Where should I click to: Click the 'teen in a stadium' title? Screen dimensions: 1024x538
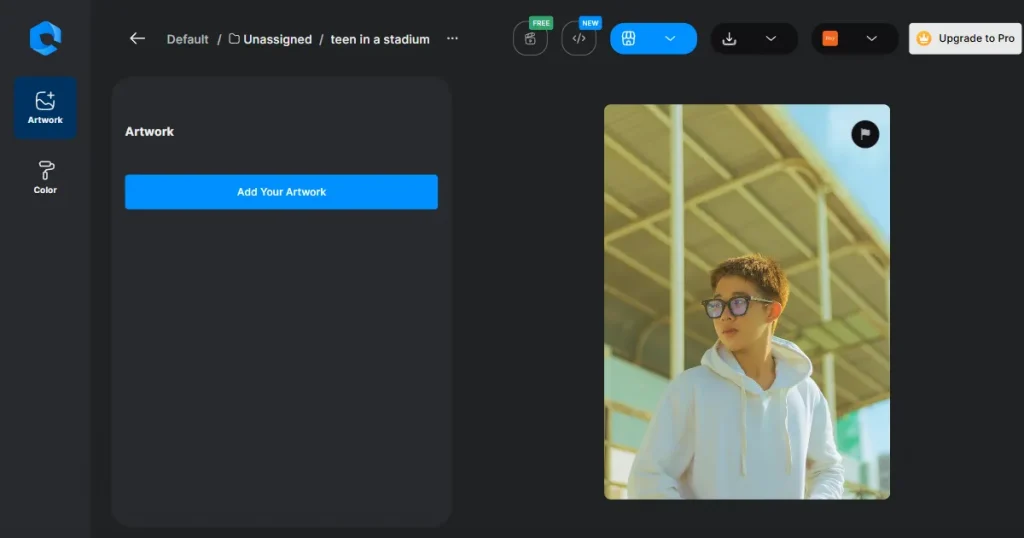pyautogui.click(x=380, y=39)
